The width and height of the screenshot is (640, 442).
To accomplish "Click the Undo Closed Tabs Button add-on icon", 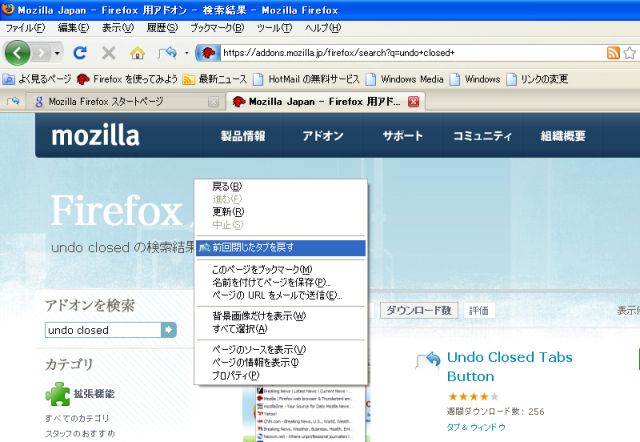I will tap(428, 360).
